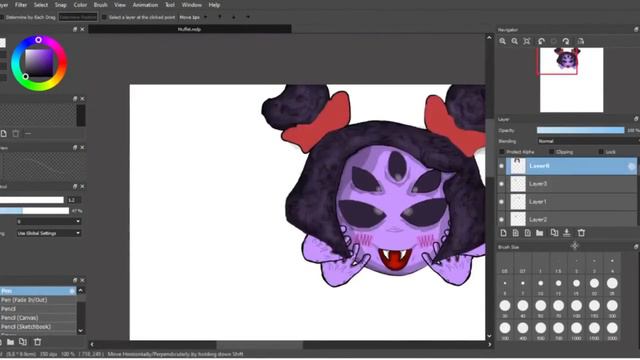The image size is (640, 360).
Task: Enable the Protect Alpha checkbox
Action: coord(502,152)
